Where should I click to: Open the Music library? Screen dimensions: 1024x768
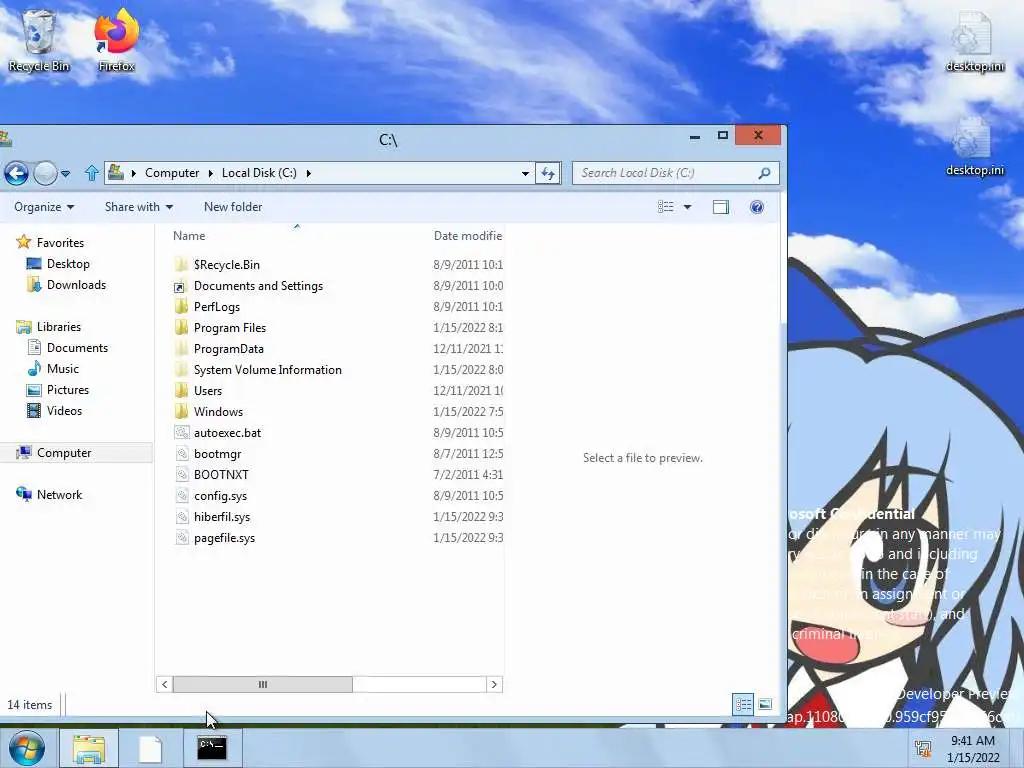point(63,369)
